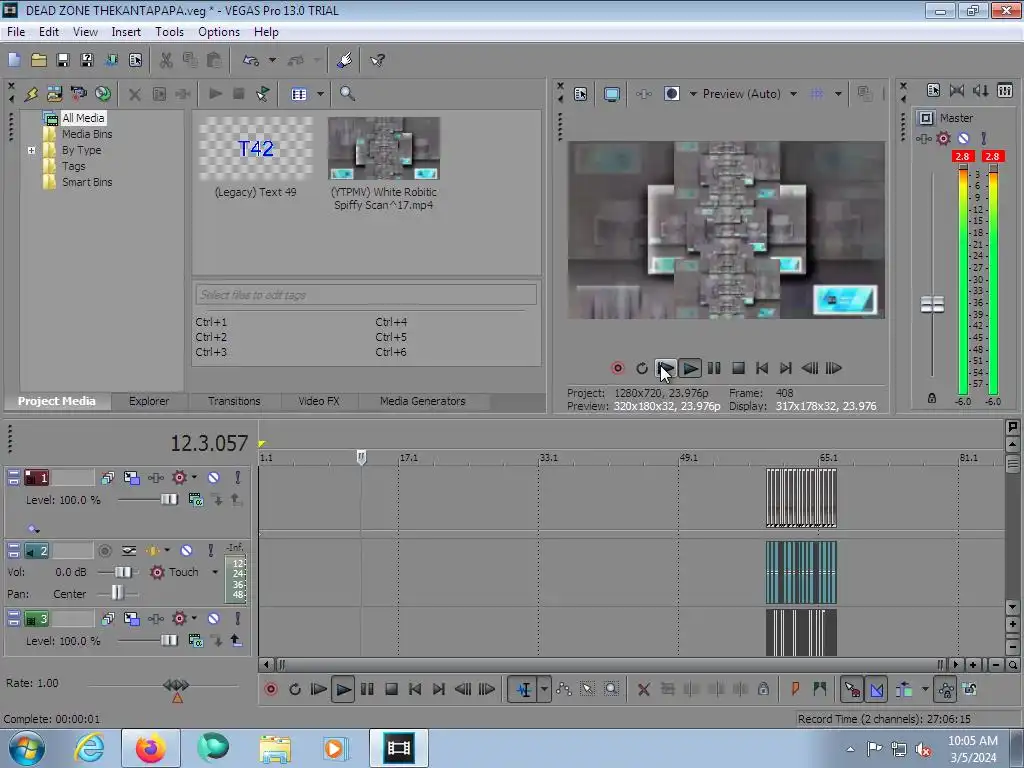Click the Save project floppy icon
This screenshot has width=1024, height=768.
click(63, 60)
